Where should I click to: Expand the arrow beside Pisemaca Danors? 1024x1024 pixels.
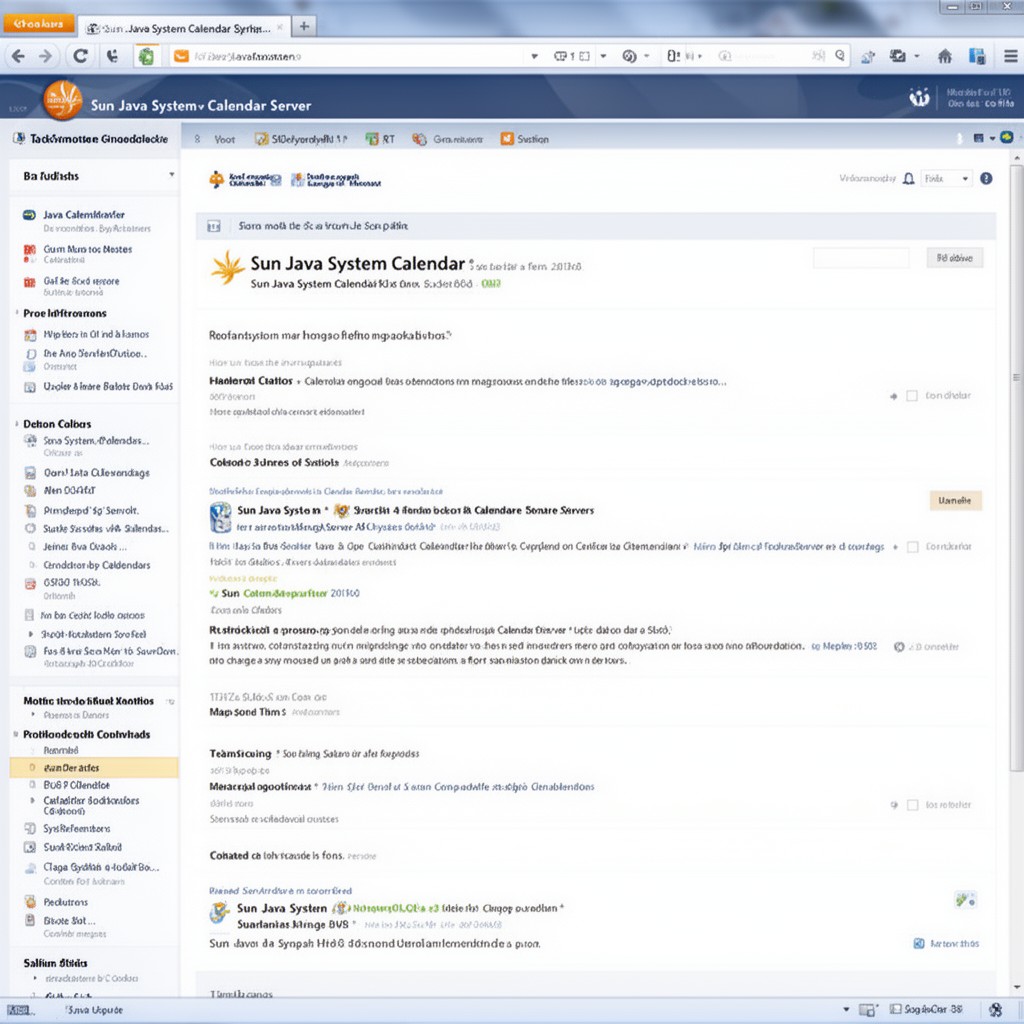click(x=33, y=715)
